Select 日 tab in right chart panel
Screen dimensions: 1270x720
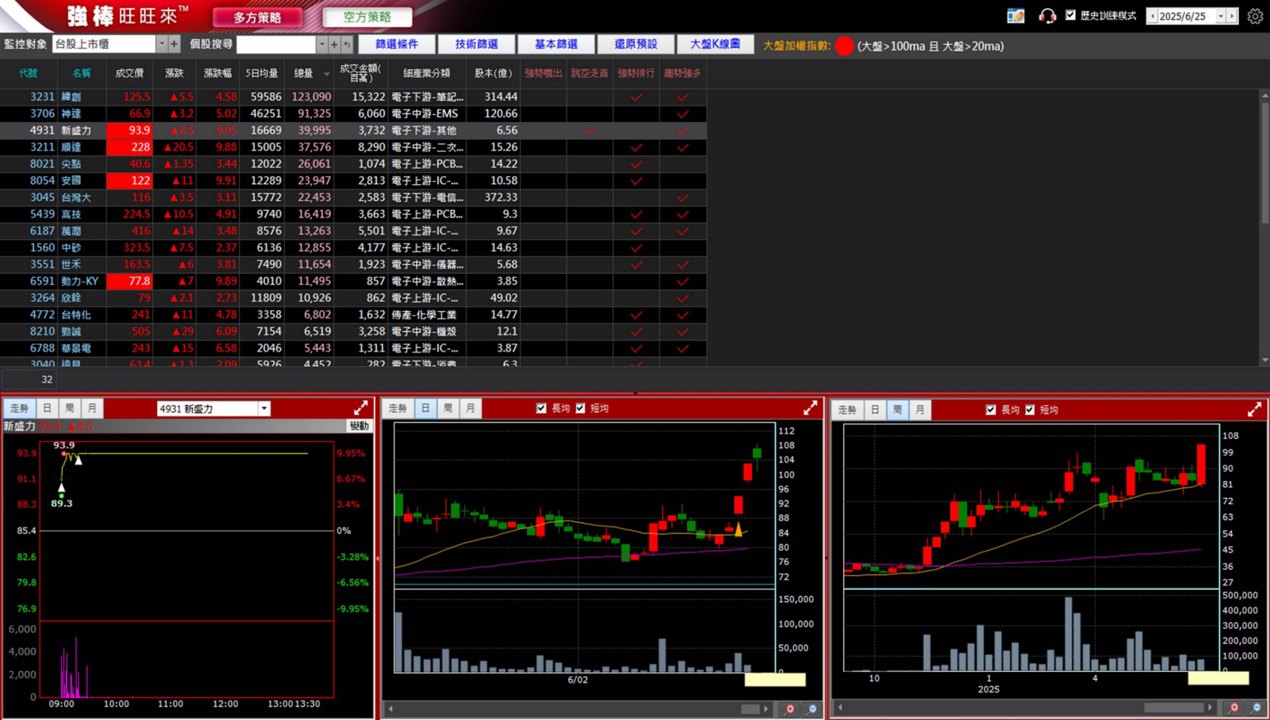point(875,409)
